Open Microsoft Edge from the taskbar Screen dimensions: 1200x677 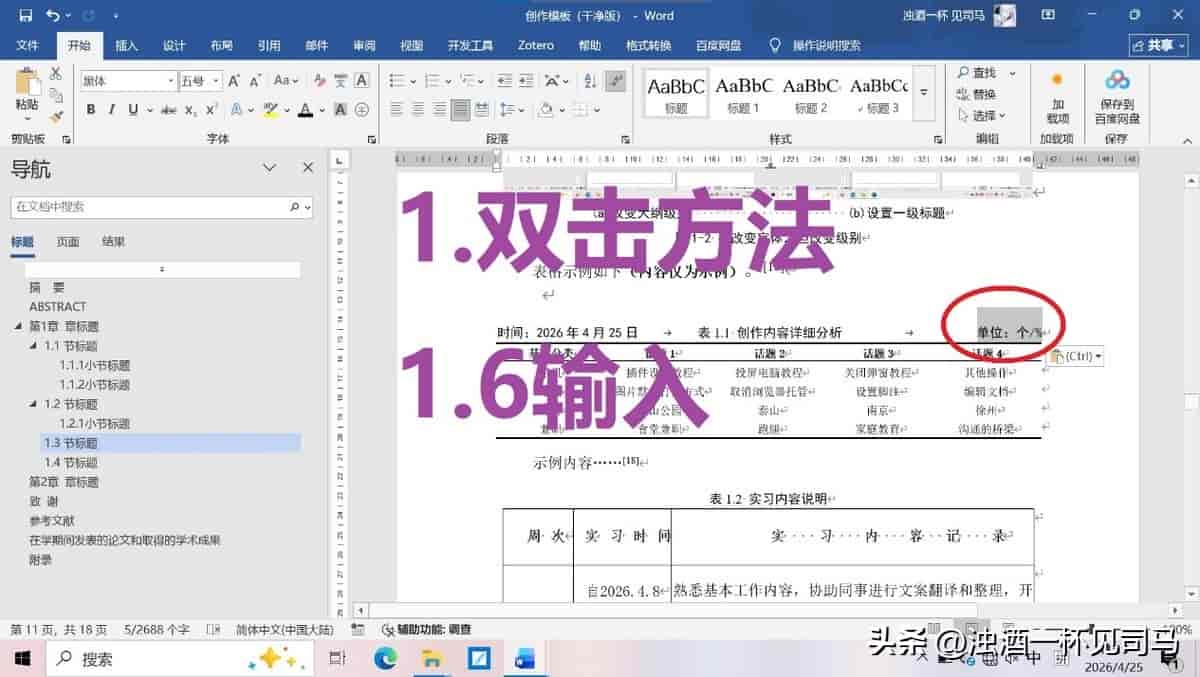point(385,659)
